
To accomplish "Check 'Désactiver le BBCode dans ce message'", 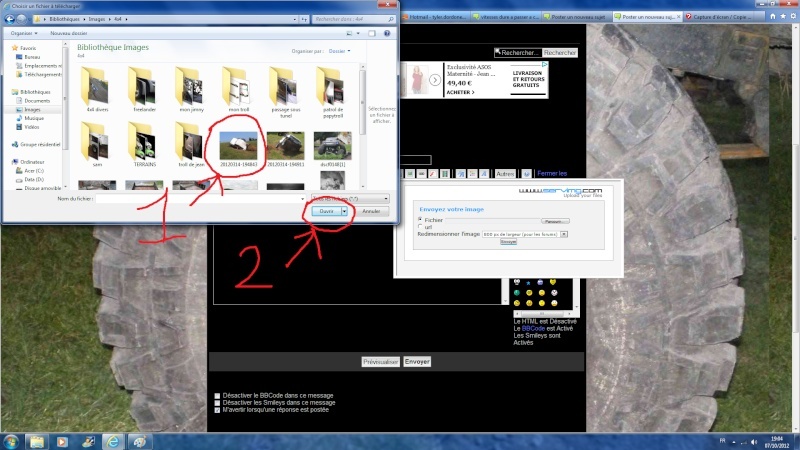I will pyautogui.click(x=217, y=396).
